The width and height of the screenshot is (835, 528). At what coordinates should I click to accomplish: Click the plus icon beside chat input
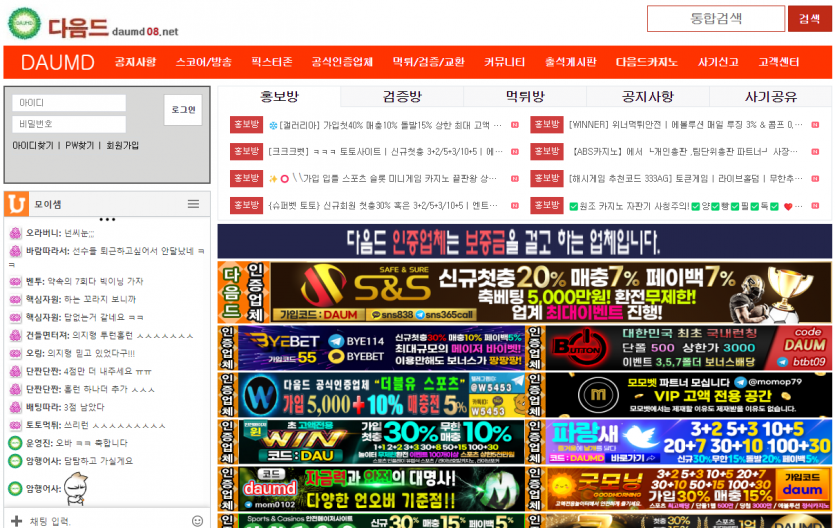pyautogui.click(x=17, y=521)
